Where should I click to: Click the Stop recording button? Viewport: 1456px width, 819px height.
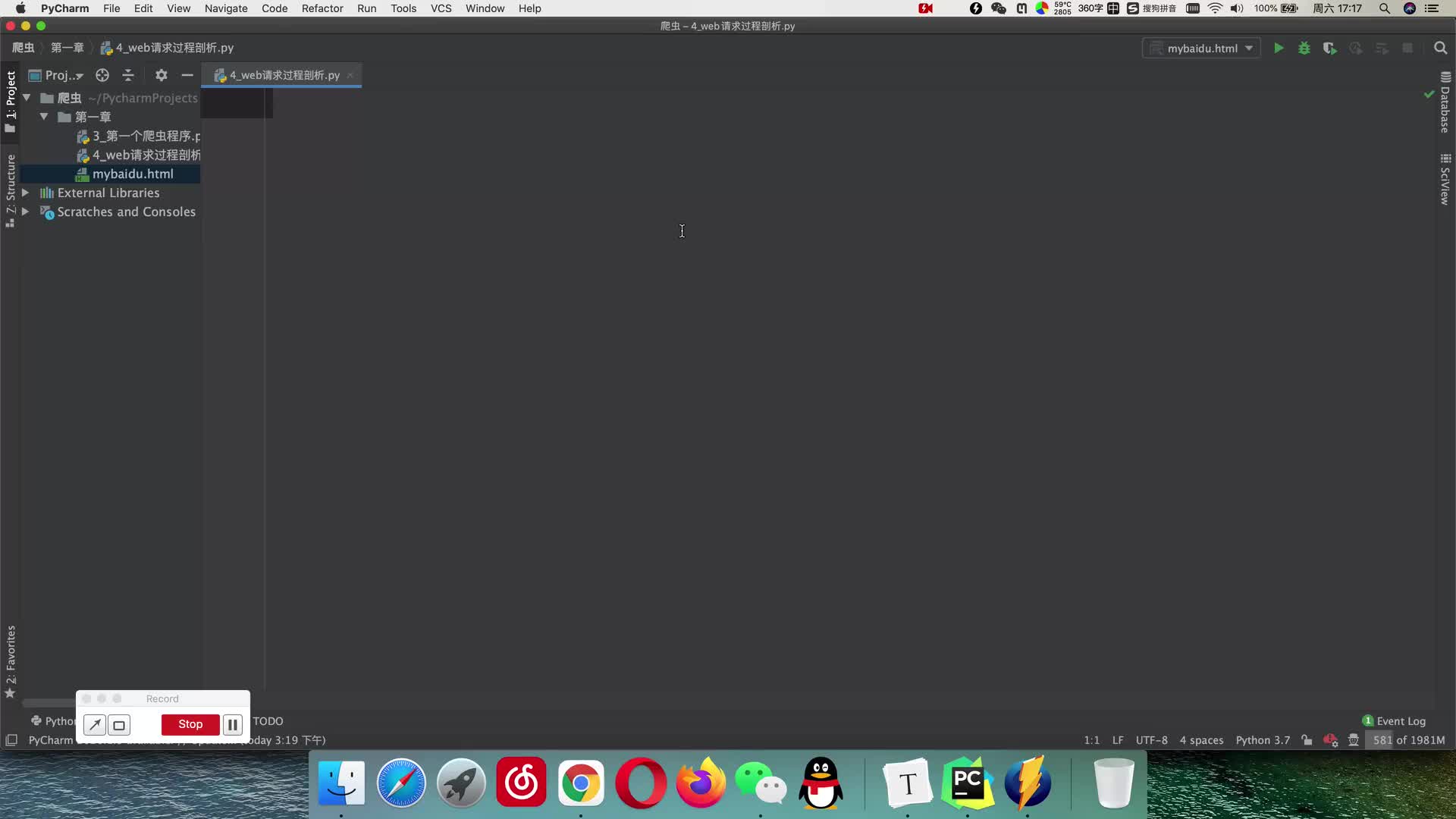[190, 724]
